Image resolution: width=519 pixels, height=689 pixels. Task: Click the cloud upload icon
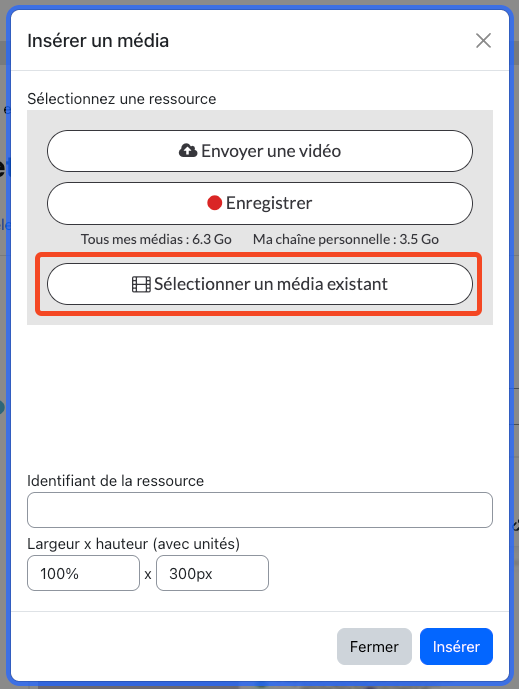click(x=188, y=151)
